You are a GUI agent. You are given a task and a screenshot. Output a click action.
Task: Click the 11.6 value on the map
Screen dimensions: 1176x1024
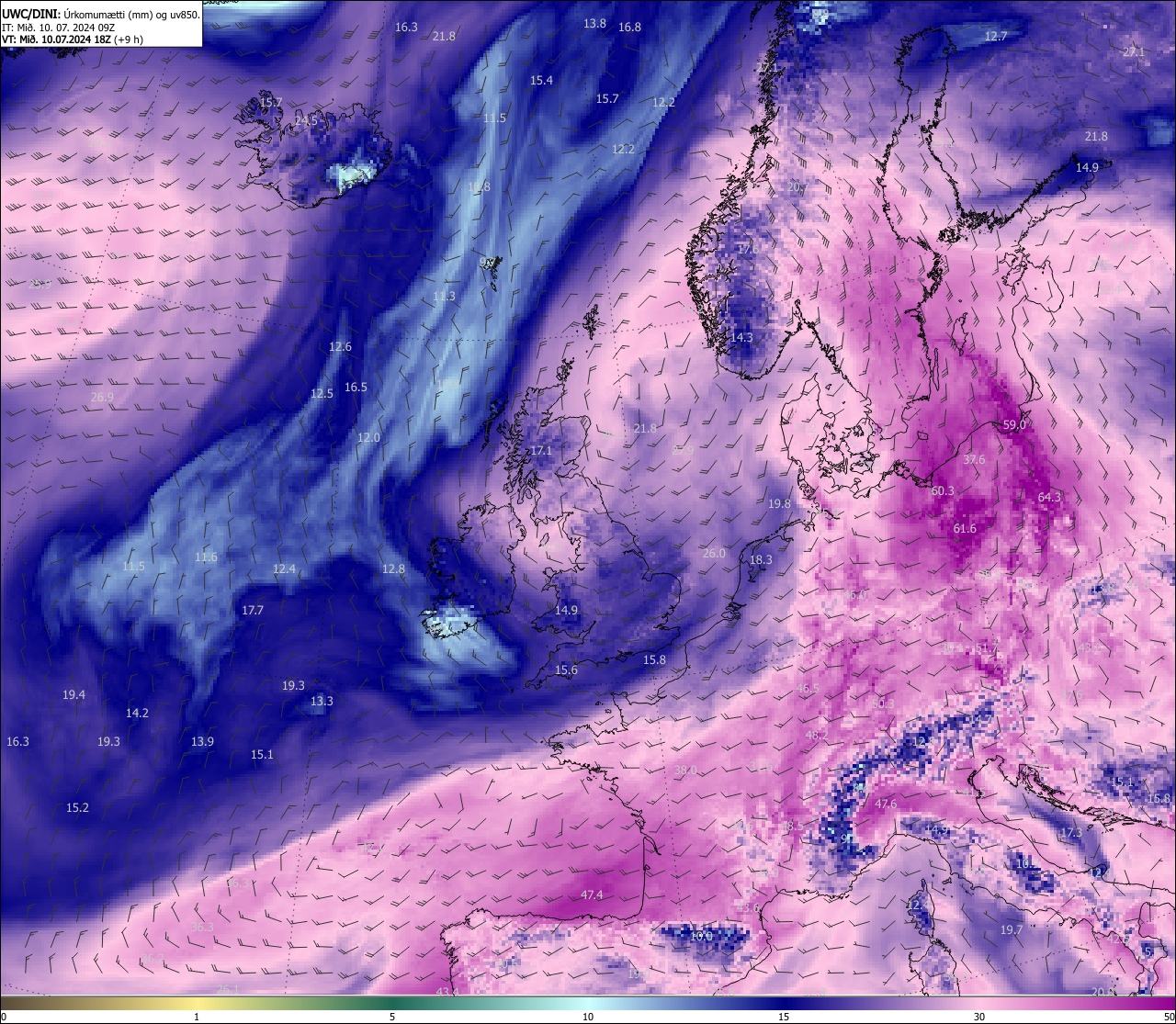pos(206,557)
